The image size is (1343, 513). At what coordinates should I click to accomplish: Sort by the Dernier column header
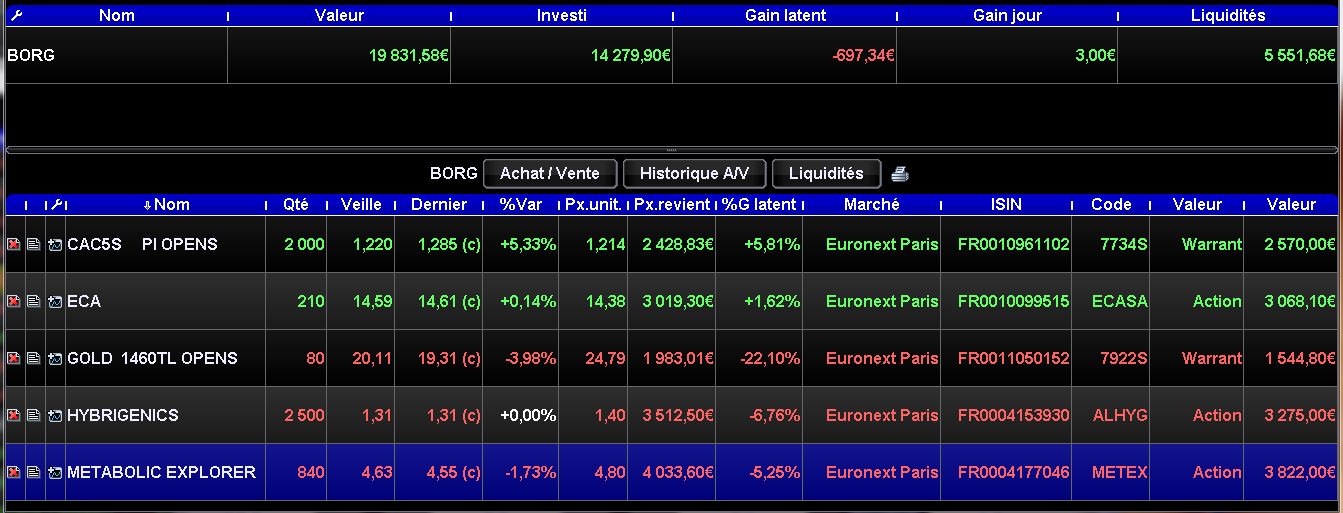coord(439,204)
